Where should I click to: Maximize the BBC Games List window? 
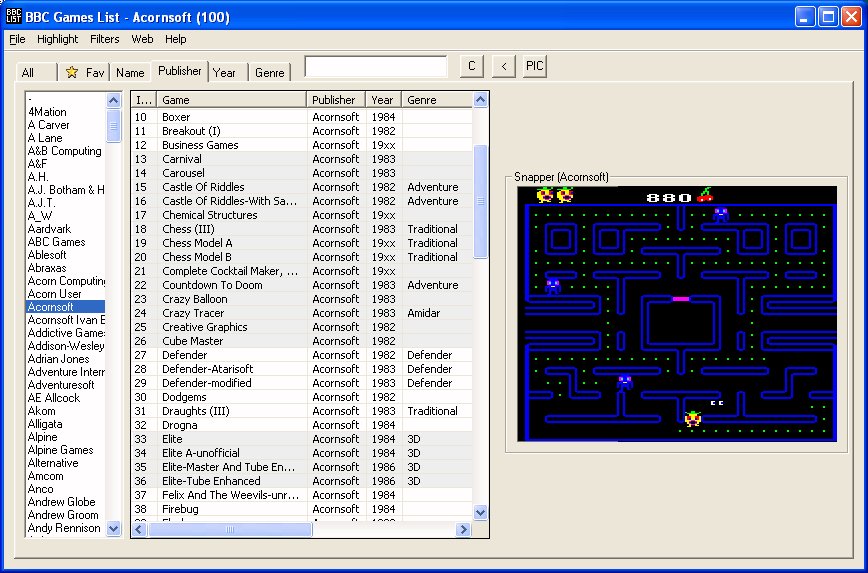tap(829, 17)
